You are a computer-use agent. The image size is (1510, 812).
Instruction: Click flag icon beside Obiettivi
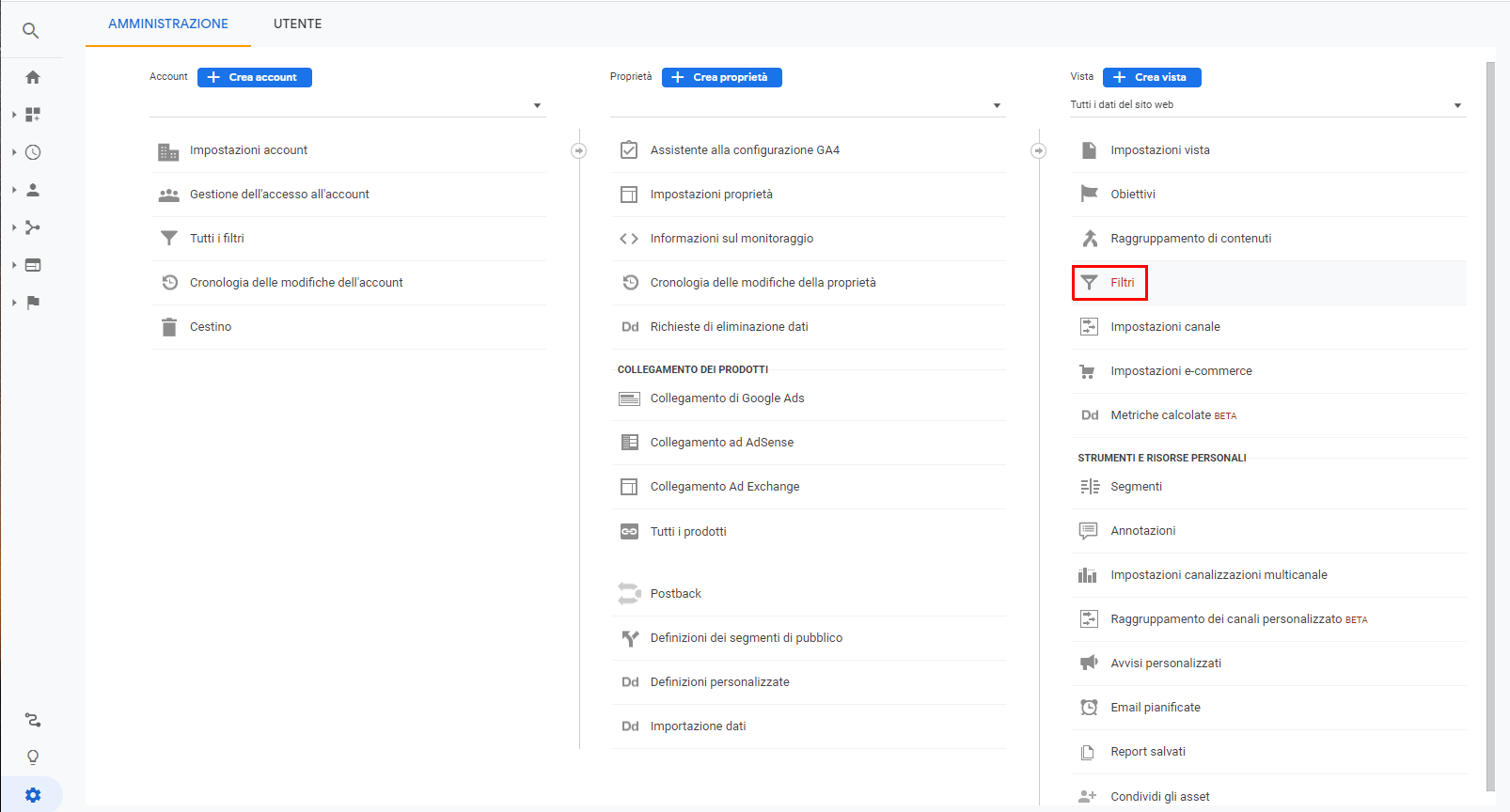coord(1089,195)
